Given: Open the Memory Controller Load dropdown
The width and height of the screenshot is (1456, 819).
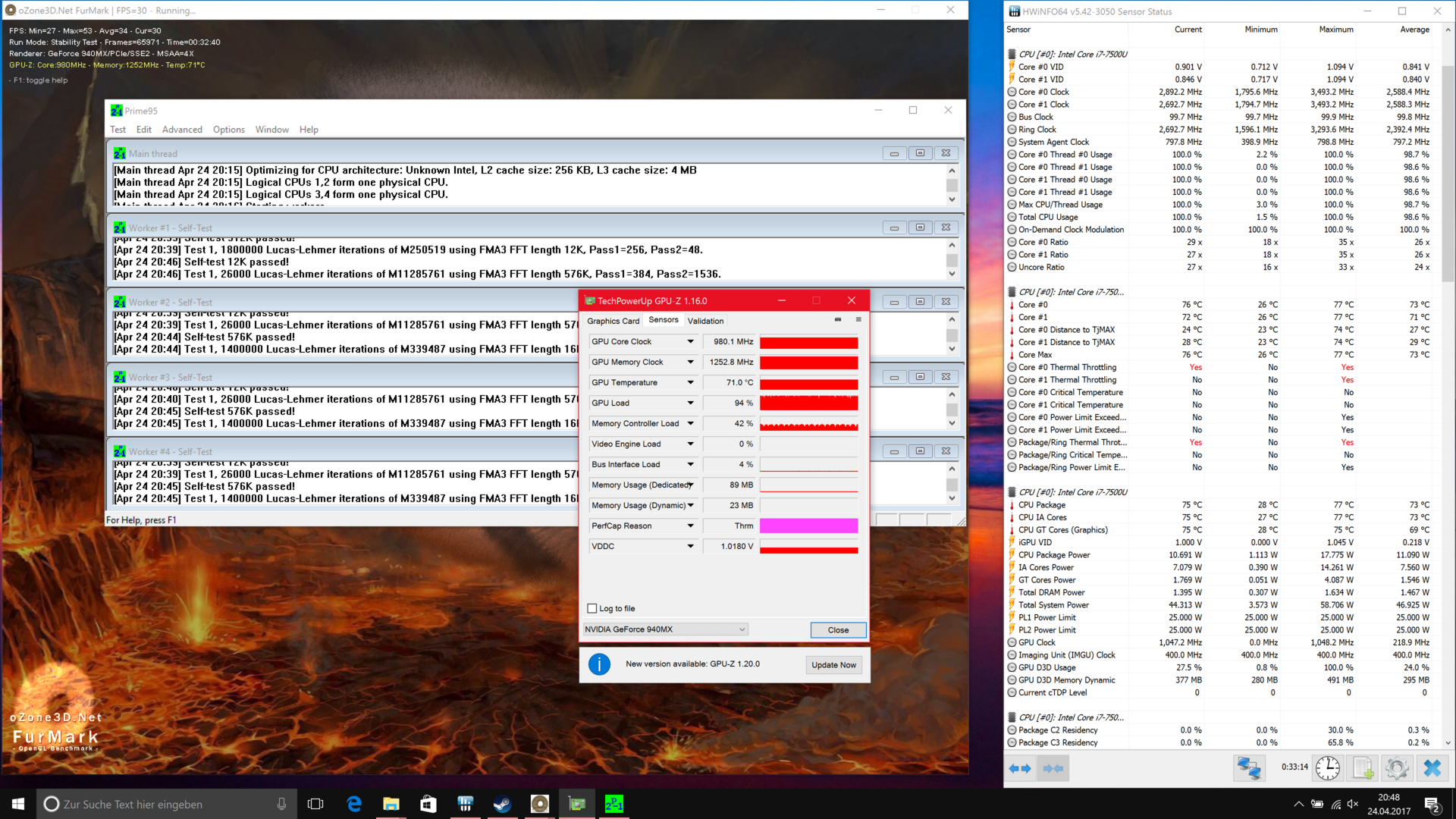Looking at the screenshot, I should 690,424.
